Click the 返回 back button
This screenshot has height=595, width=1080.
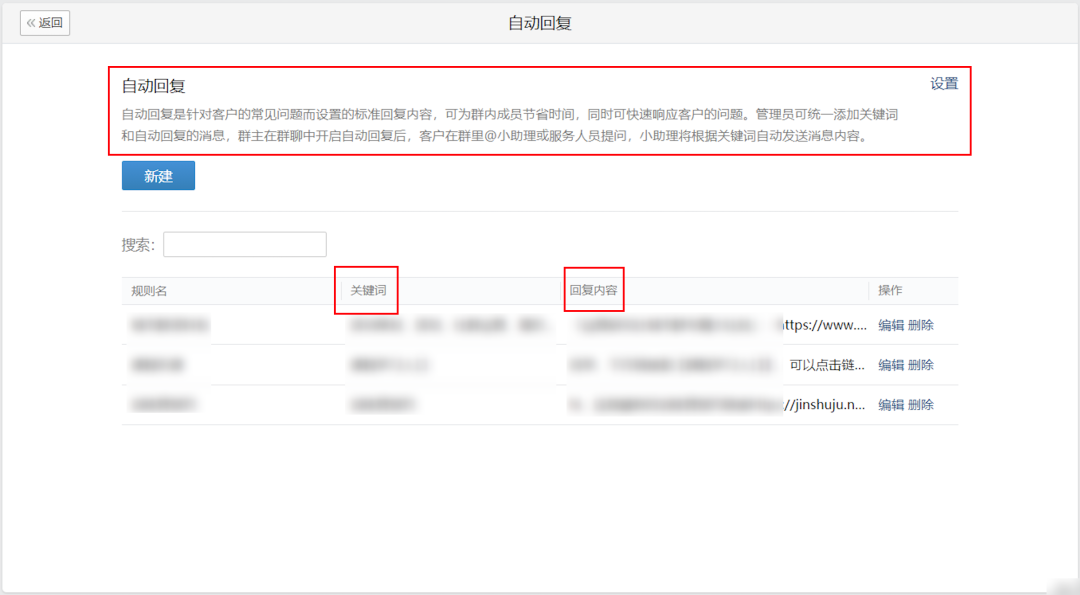45,23
